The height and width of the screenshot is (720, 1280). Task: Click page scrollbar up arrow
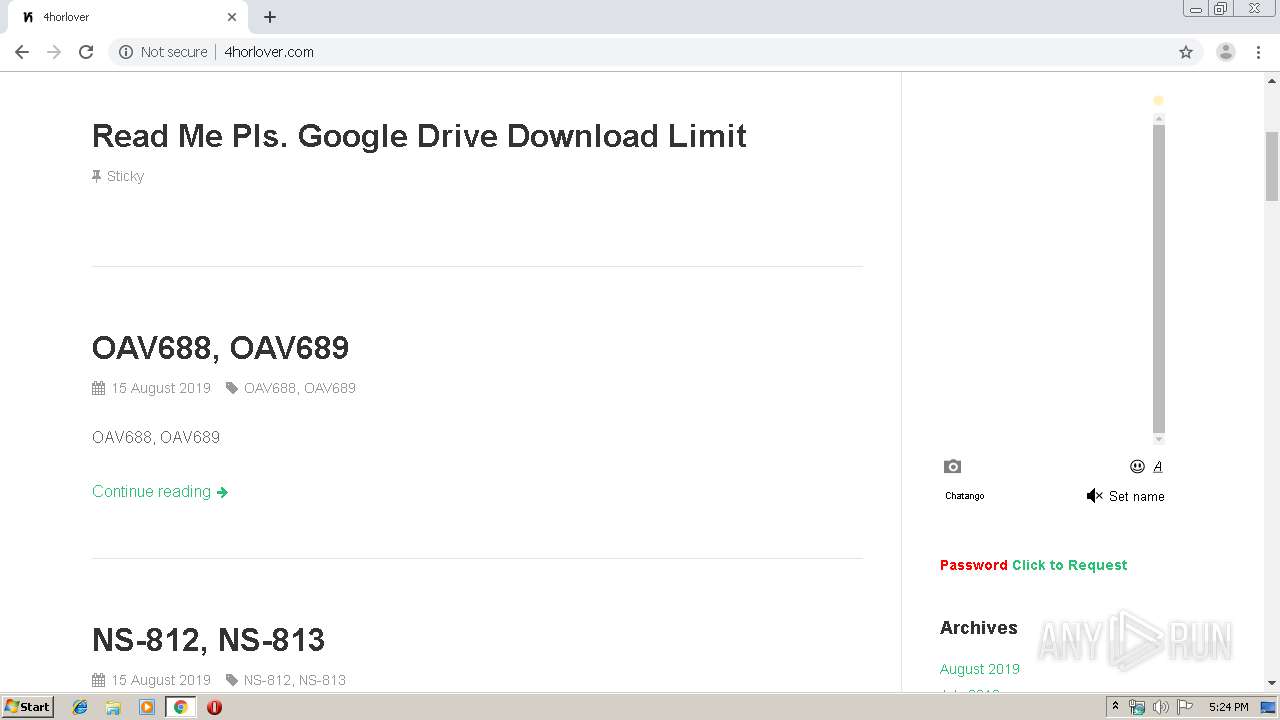point(1272,79)
